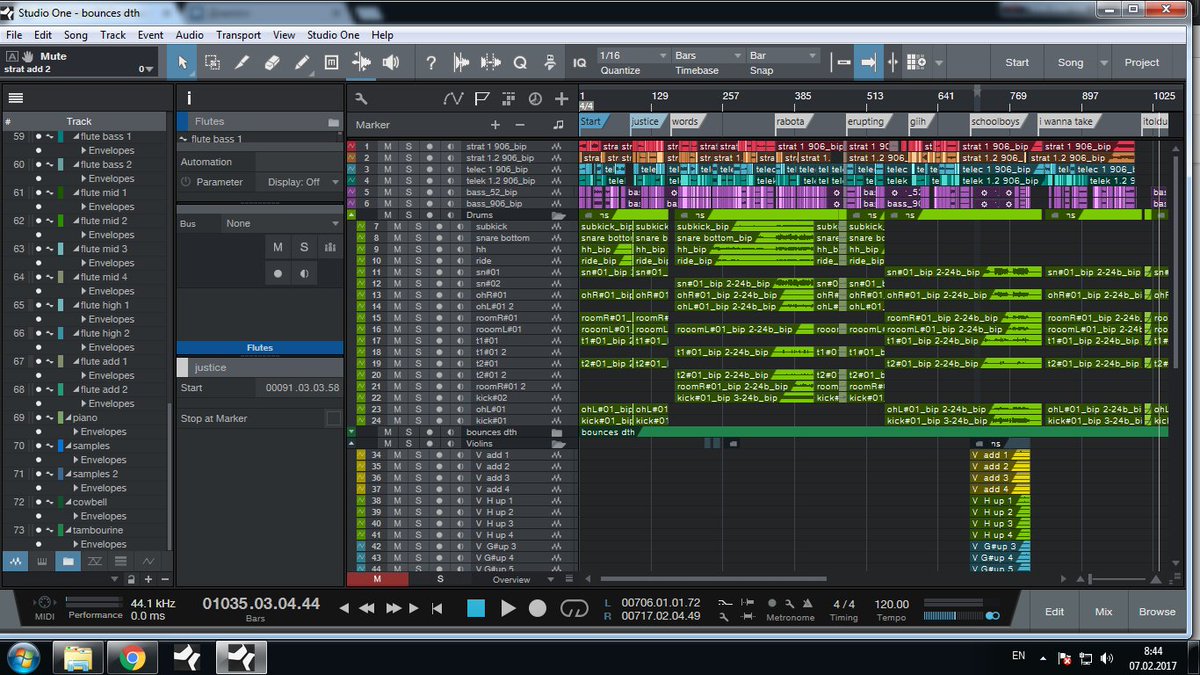
Task: Collapse the flute bass 1 tree item
Action: tap(76, 137)
